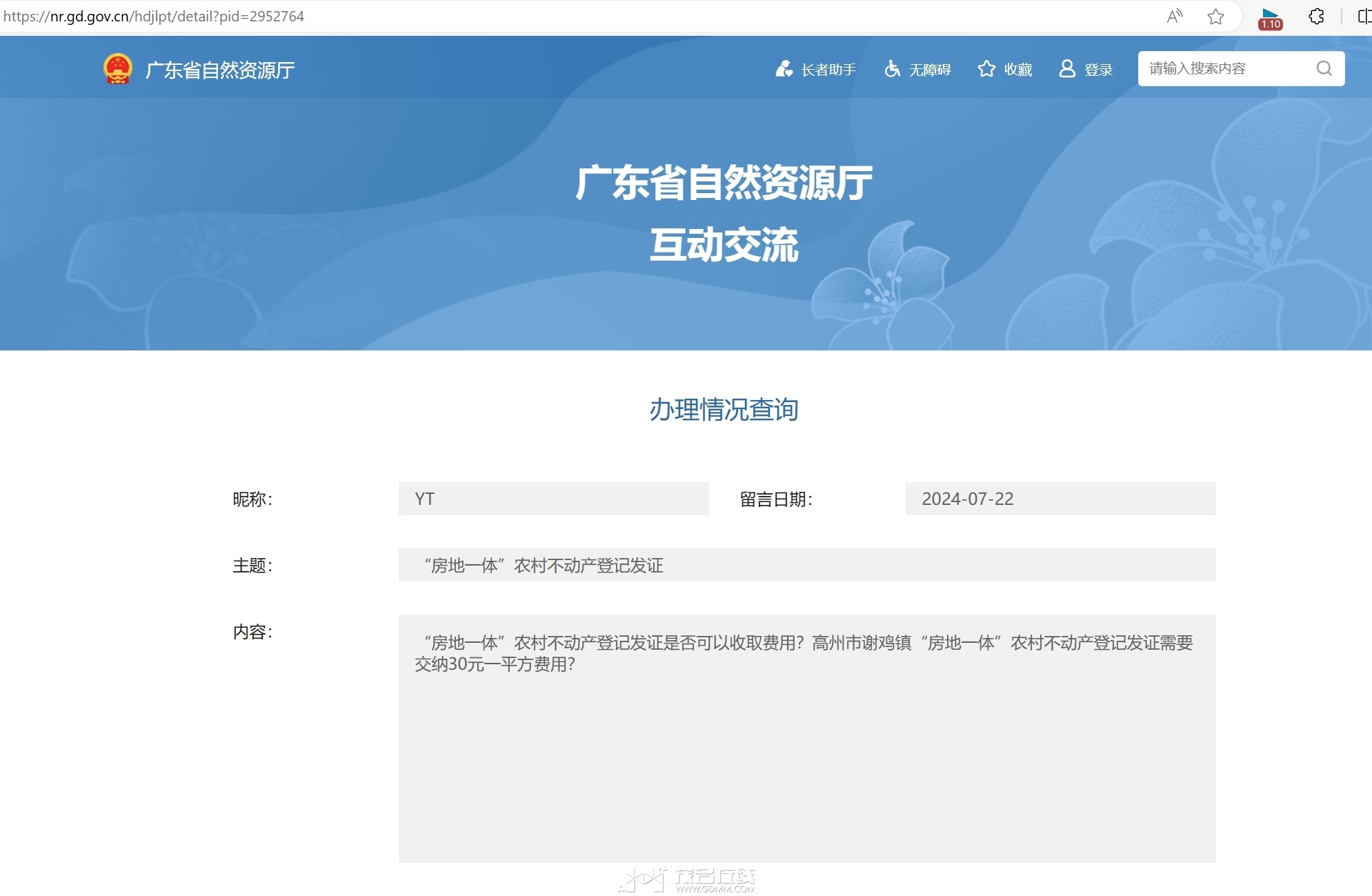Click the national emblem logo icon
Viewport: 1372px width, 896px height.
click(x=117, y=69)
